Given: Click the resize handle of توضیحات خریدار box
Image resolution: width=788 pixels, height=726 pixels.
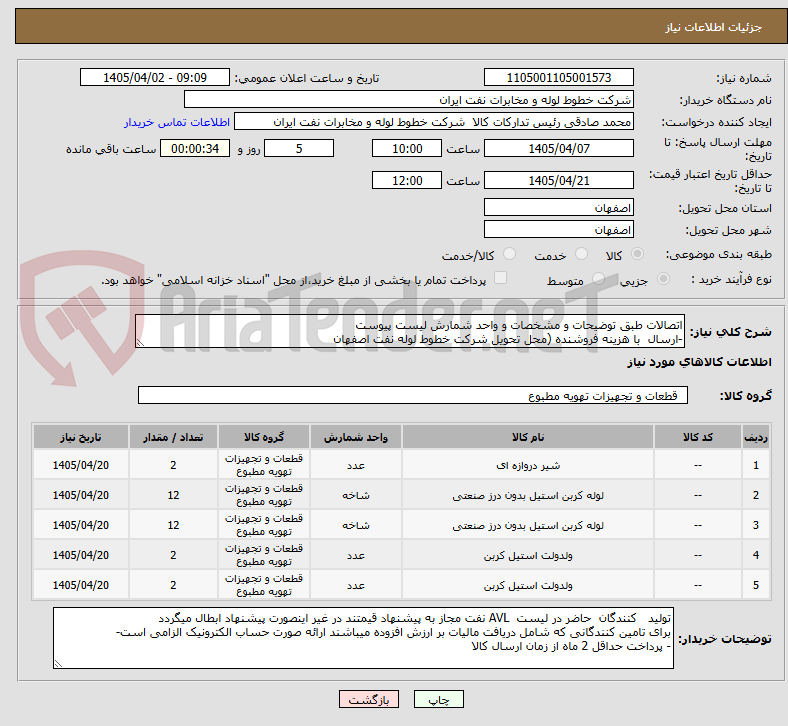Looking at the screenshot, I should point(58,664).
